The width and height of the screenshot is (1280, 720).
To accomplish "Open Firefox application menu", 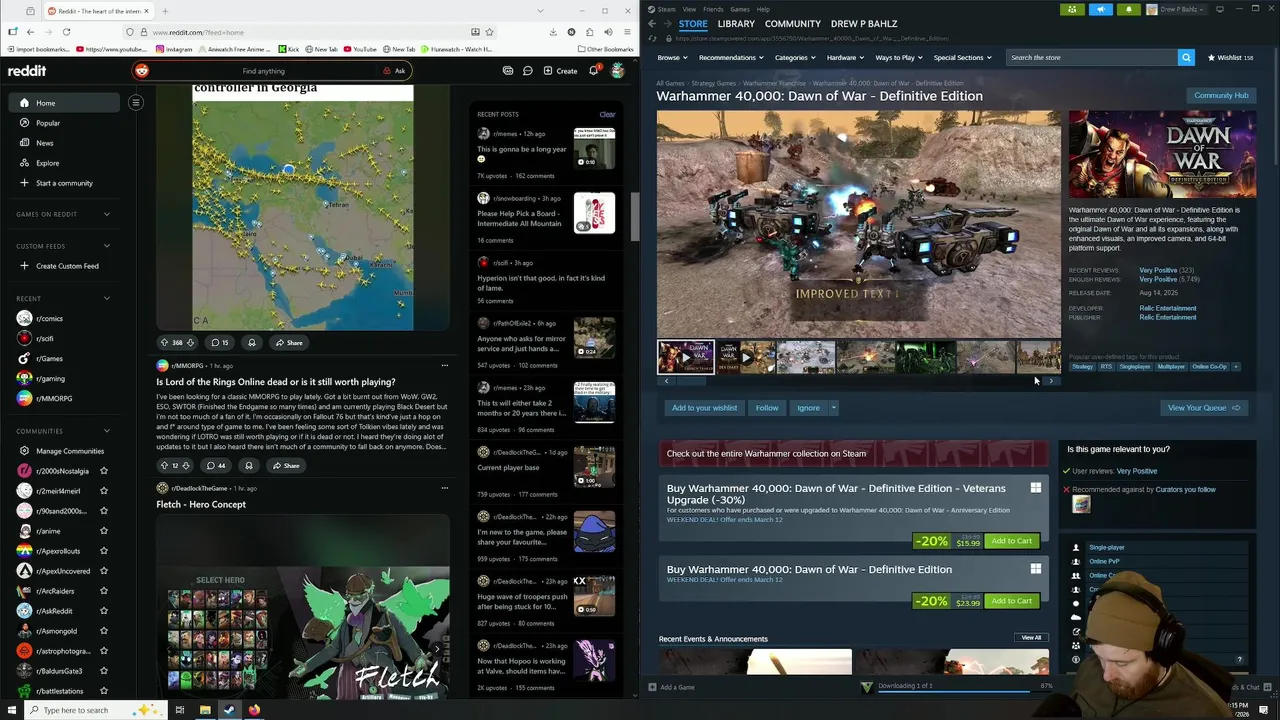I will pyautogui.click(x=625, y=32).
